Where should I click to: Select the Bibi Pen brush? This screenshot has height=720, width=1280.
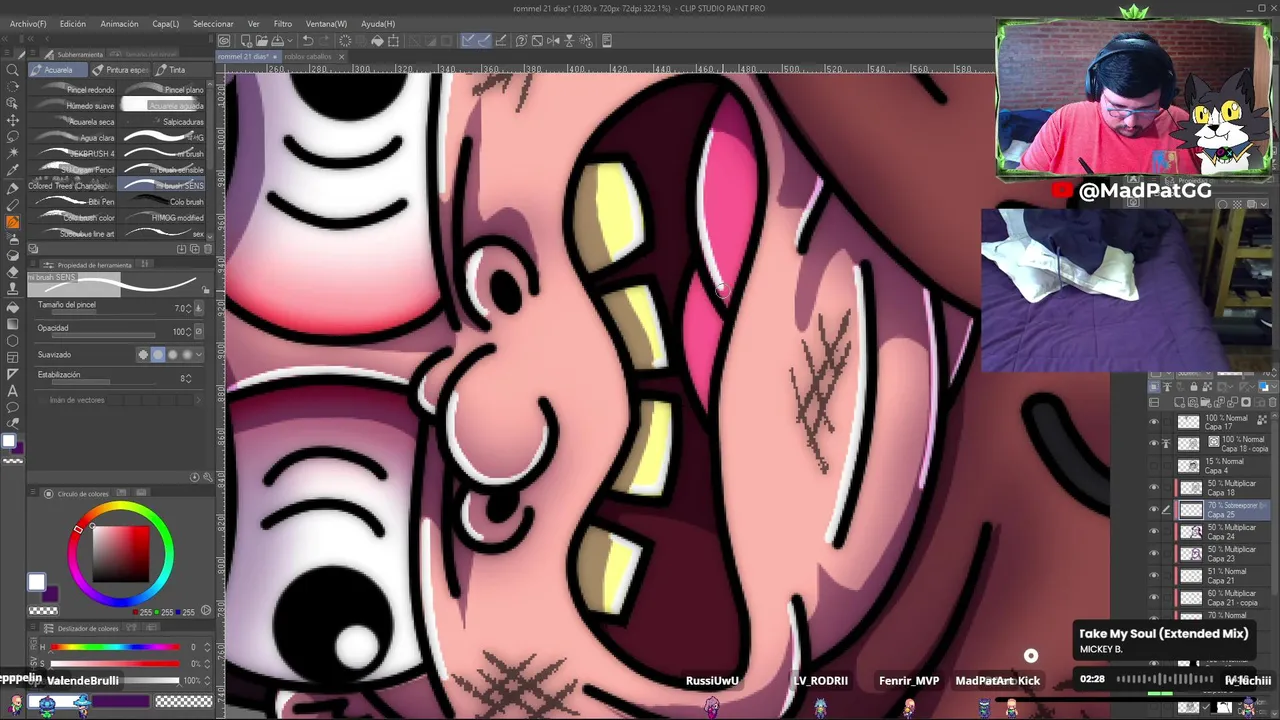74,202
